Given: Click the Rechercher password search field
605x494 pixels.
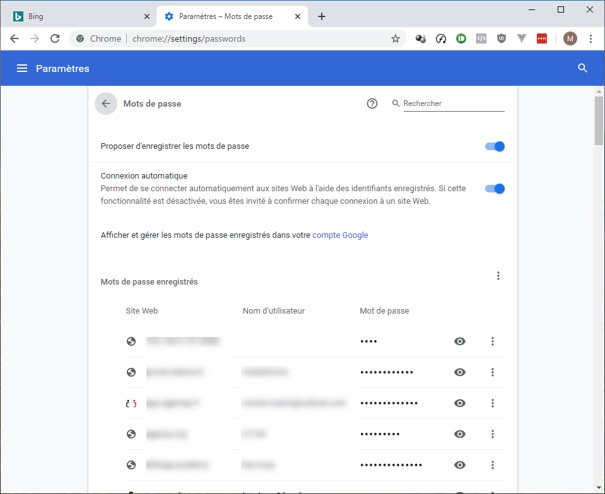Looking at the screenshot, I should pyautogui.click(x=452, y=104).
